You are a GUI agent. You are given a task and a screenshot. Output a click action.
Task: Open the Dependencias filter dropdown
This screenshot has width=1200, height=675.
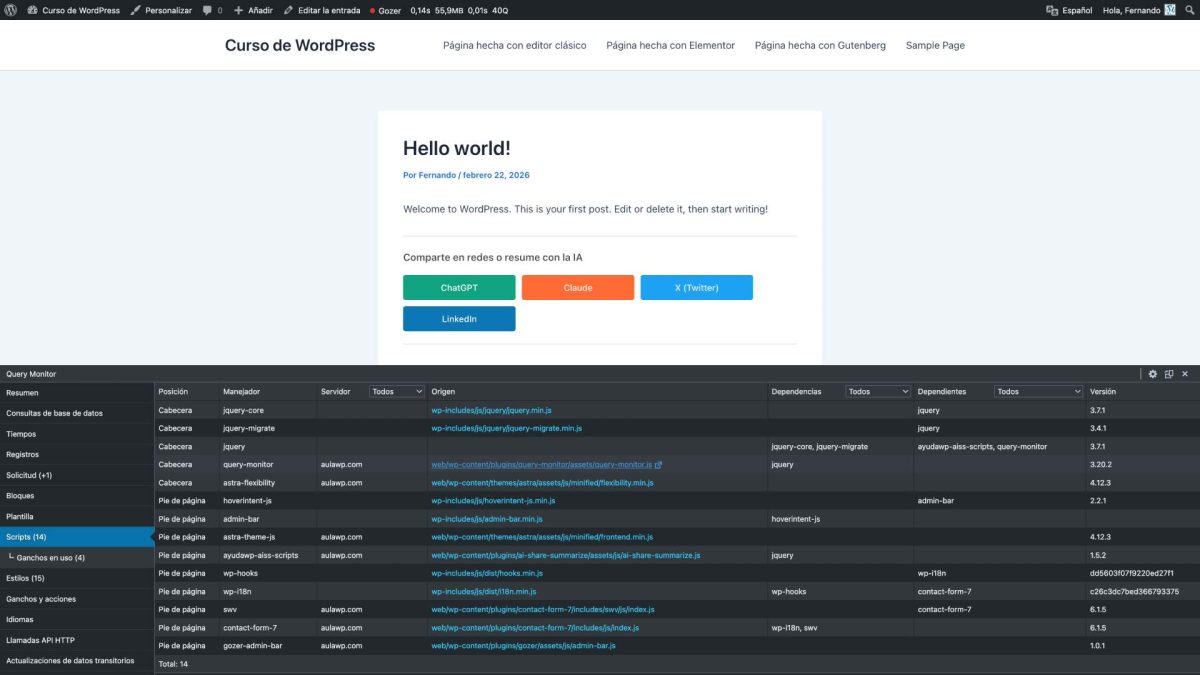coord(878,392)
